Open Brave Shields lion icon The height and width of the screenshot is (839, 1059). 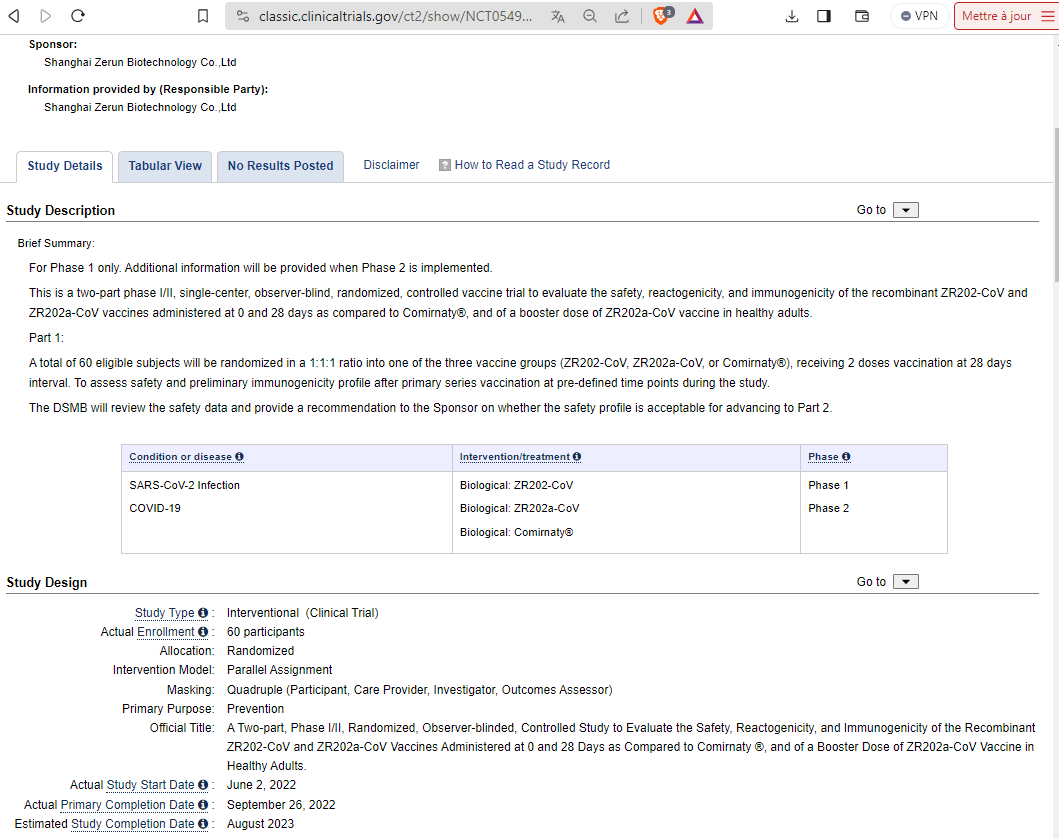coord(661,16)
